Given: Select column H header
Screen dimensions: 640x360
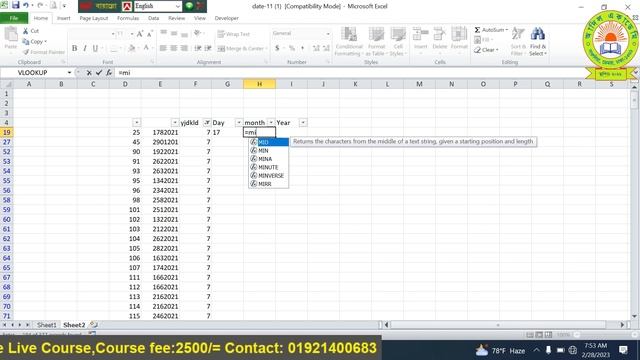Looking at the screenshot, I should pyautogui.click(x=259, y=84).
